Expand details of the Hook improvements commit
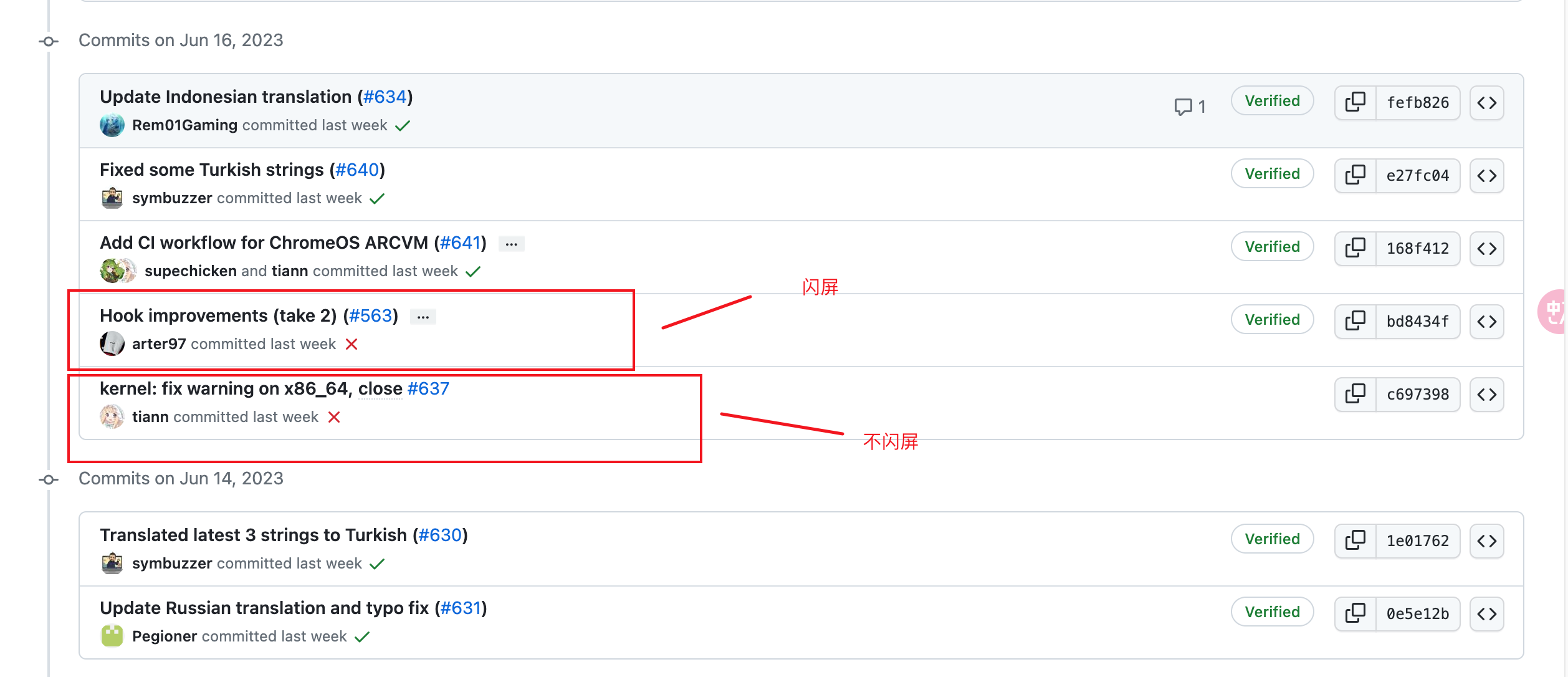Screen dimensions: 1568x677 pyautogui.click(x=423, y=316)
